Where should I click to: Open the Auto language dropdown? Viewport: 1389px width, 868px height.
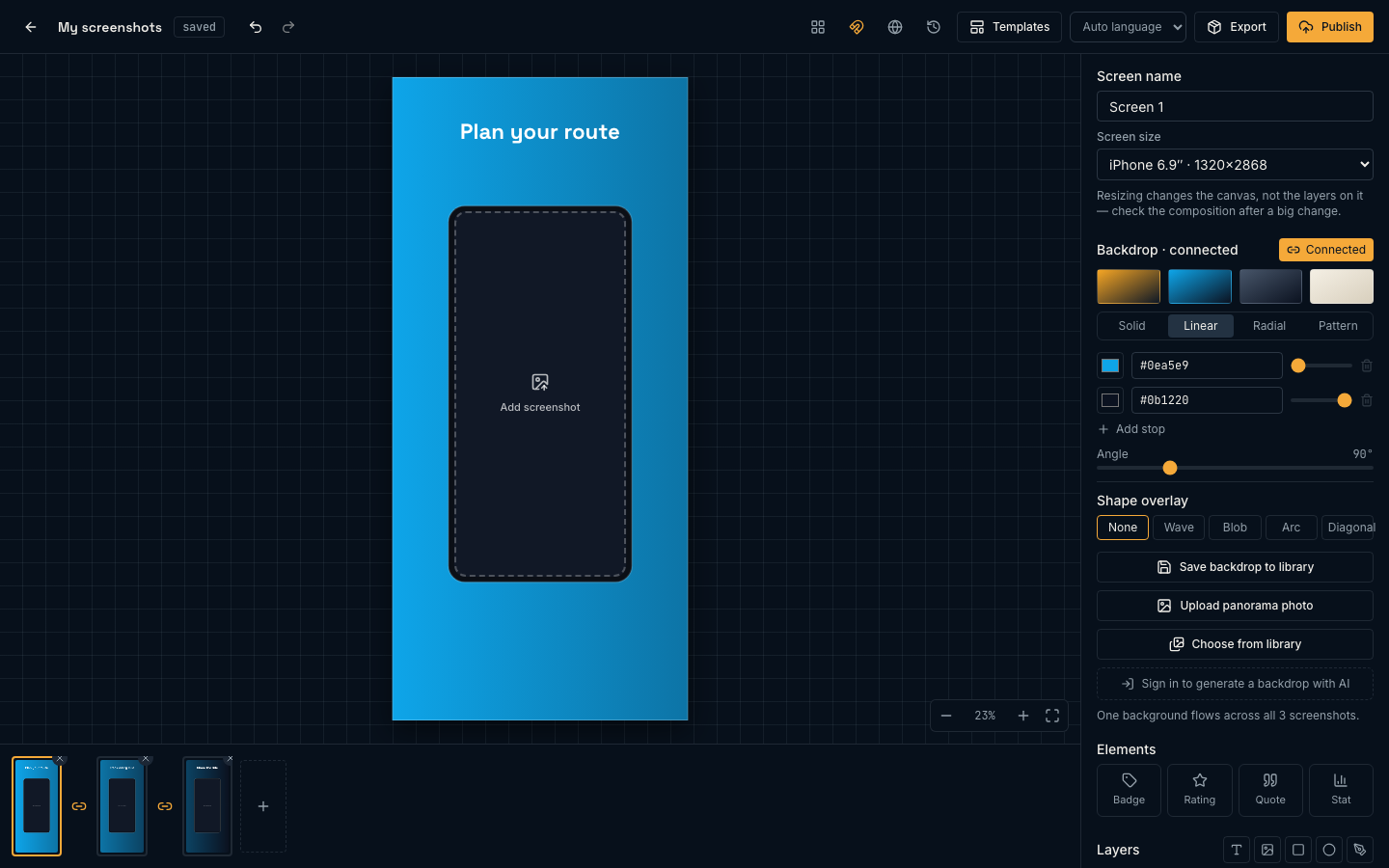pyautogui.click(x=1128, y=27)
